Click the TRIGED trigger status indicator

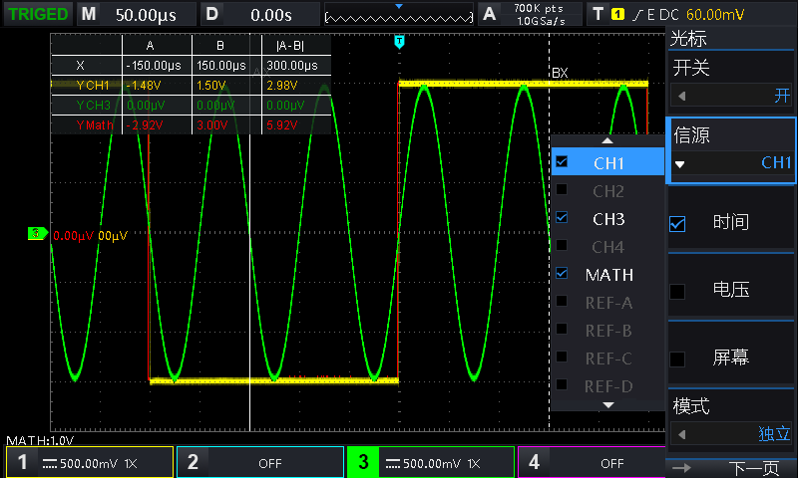point(38,14)
